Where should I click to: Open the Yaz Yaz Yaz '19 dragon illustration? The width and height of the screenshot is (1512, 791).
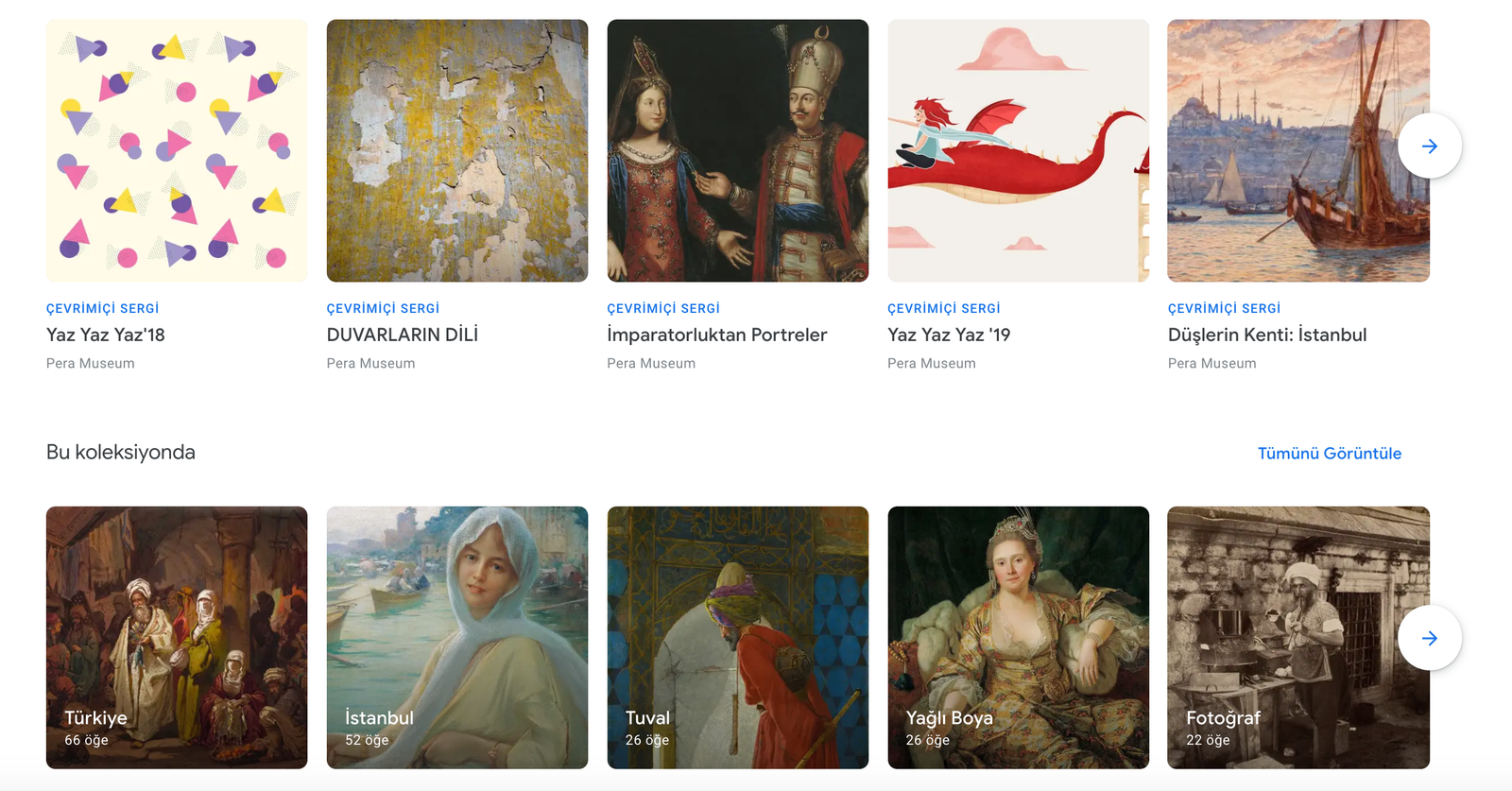tap(1018, 150)
